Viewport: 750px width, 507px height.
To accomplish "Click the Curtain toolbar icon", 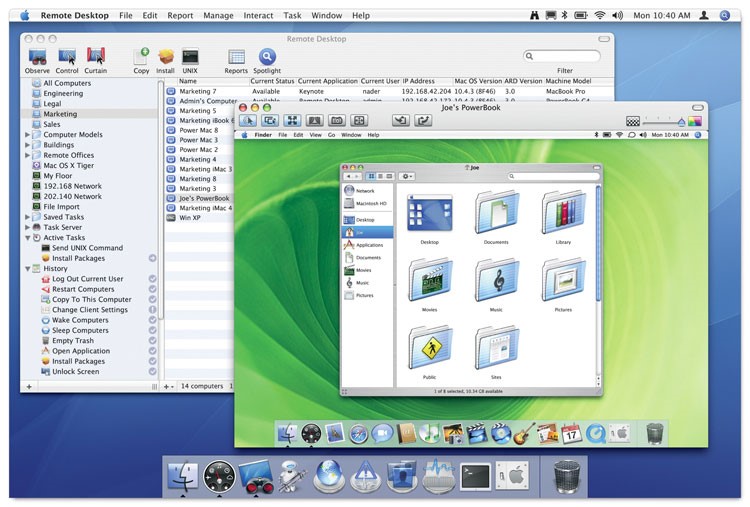I will tap(96, 56).
